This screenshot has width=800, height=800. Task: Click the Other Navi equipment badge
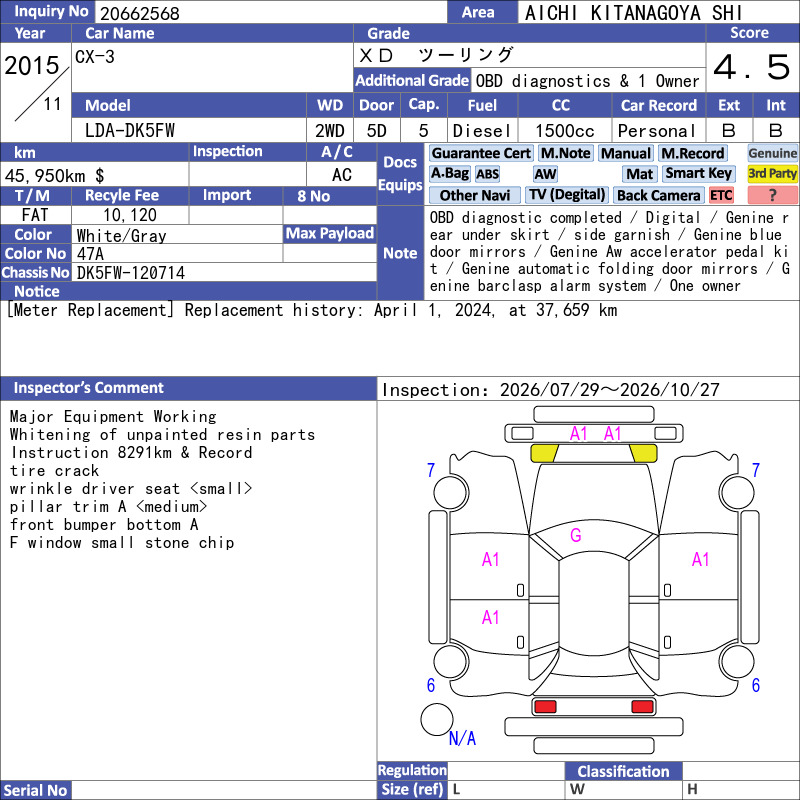click(474, 195)
